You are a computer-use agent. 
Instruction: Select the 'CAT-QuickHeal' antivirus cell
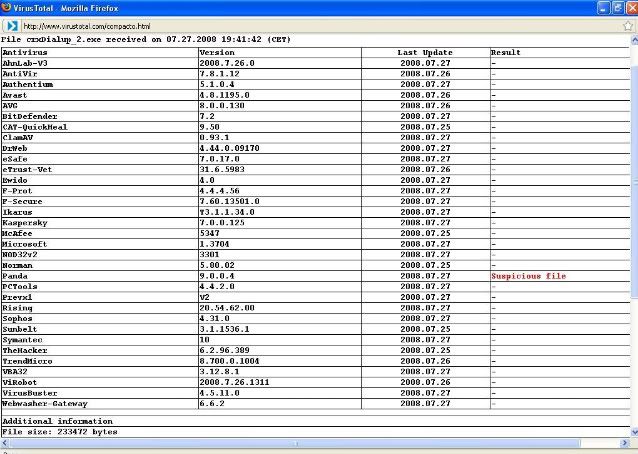[x=100, y=127]
